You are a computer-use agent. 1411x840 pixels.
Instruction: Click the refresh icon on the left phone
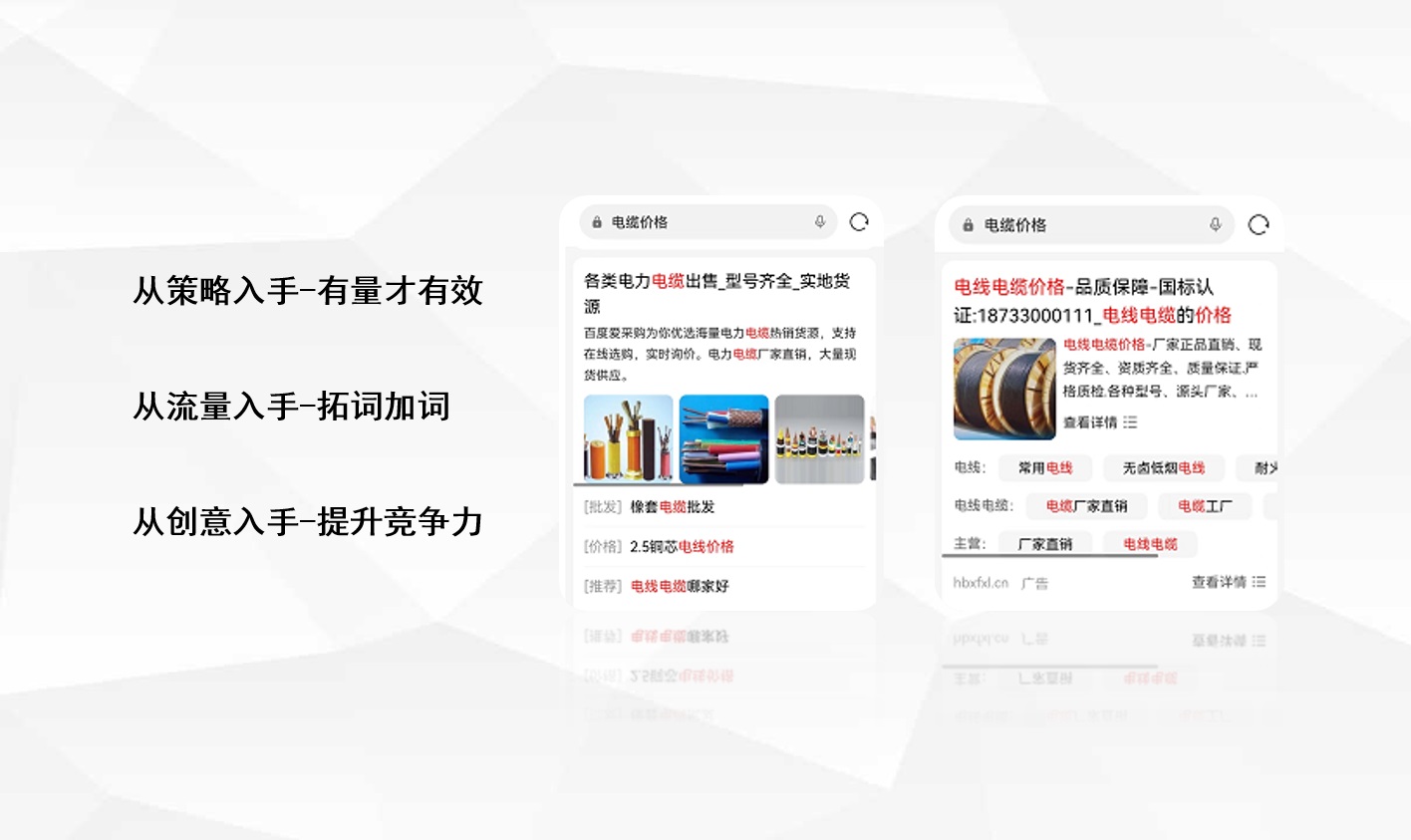click(x=858, y=222)
